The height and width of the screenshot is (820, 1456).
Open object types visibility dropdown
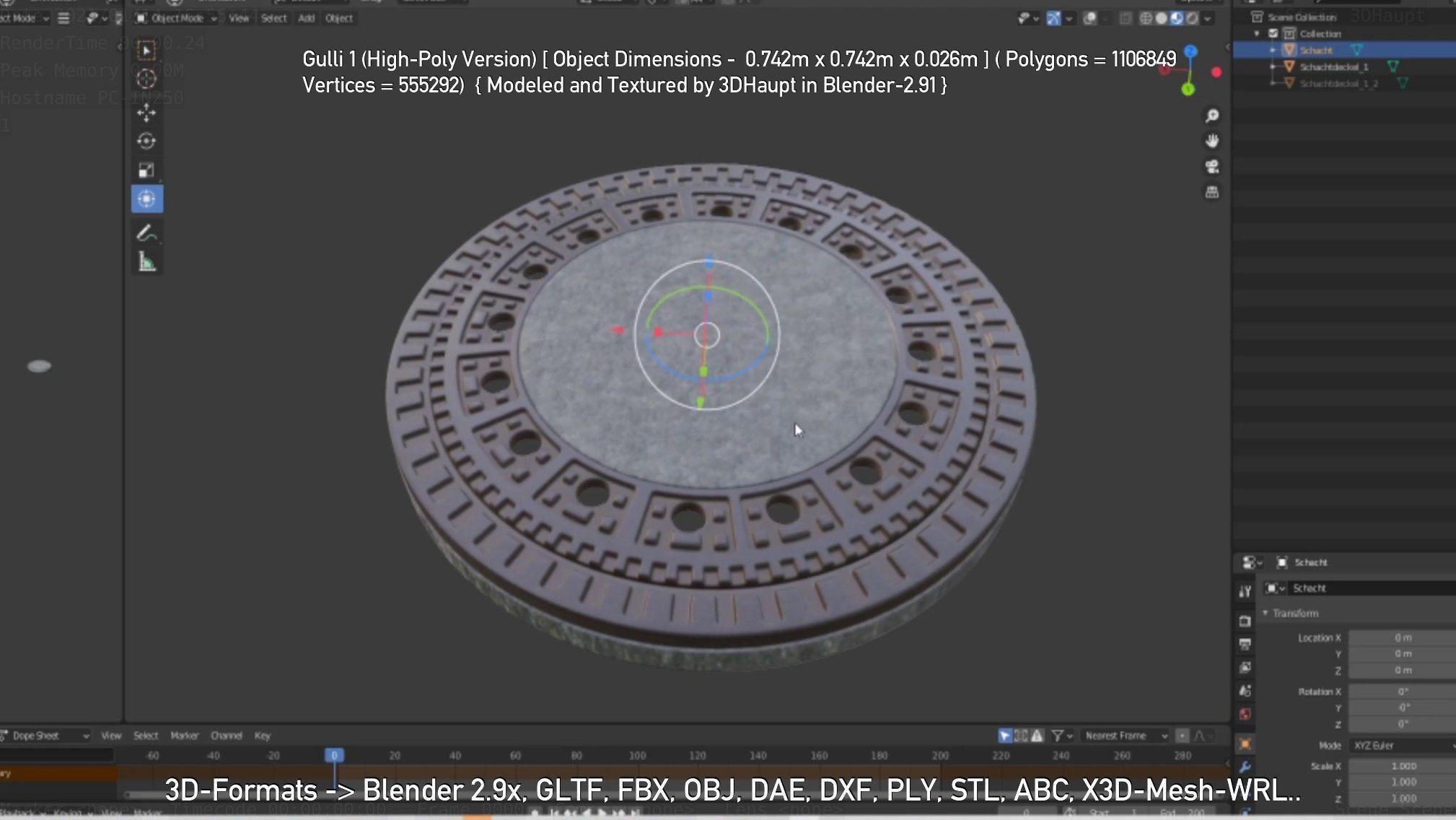[x=1027, y=18]
